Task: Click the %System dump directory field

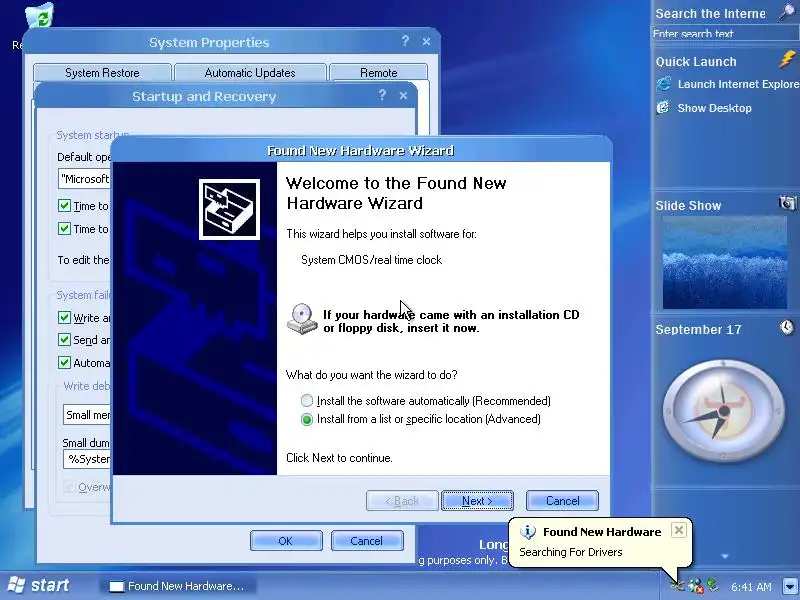Action: point(87,459)
